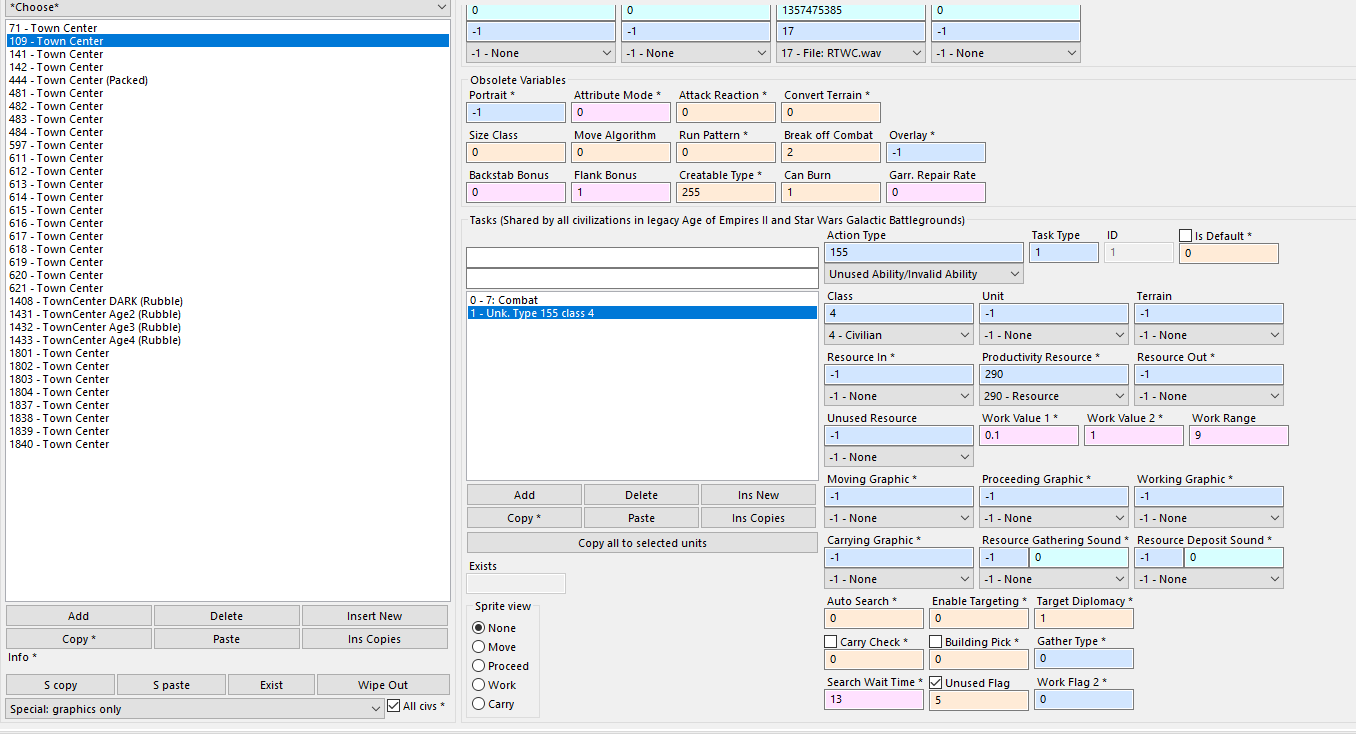The image size is (1356, 734).
Task: Open the Working Graphic -1 - None dropdown
Action: click(x=1209, y=518)
